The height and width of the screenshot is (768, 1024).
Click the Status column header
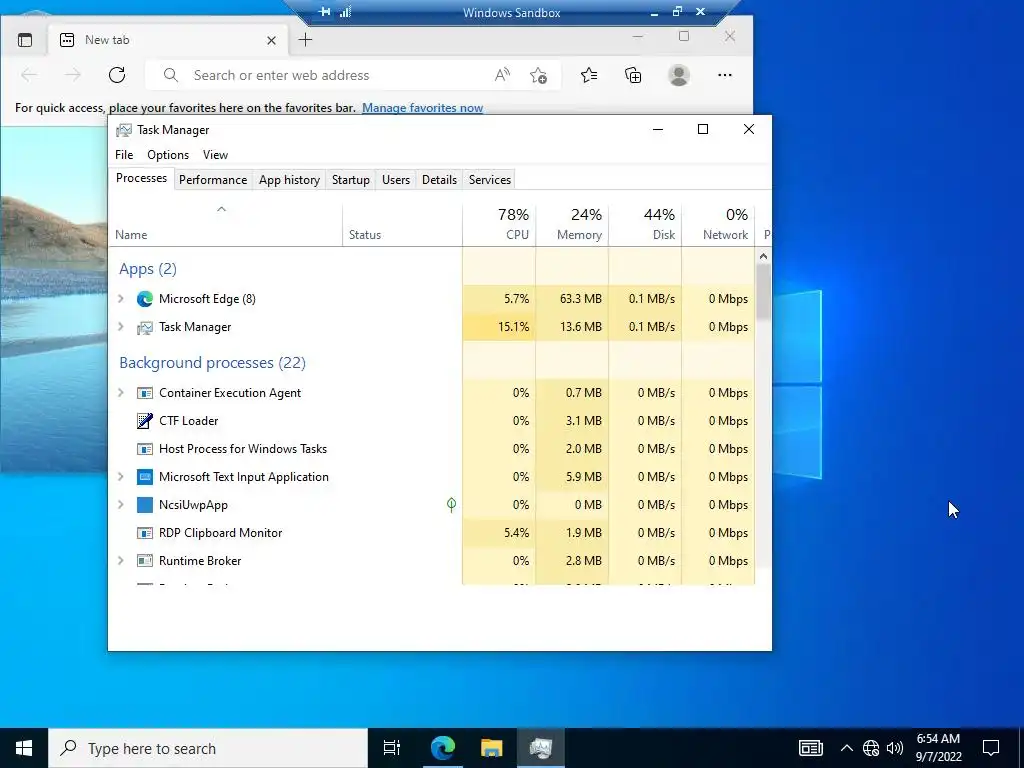[402, 225]
